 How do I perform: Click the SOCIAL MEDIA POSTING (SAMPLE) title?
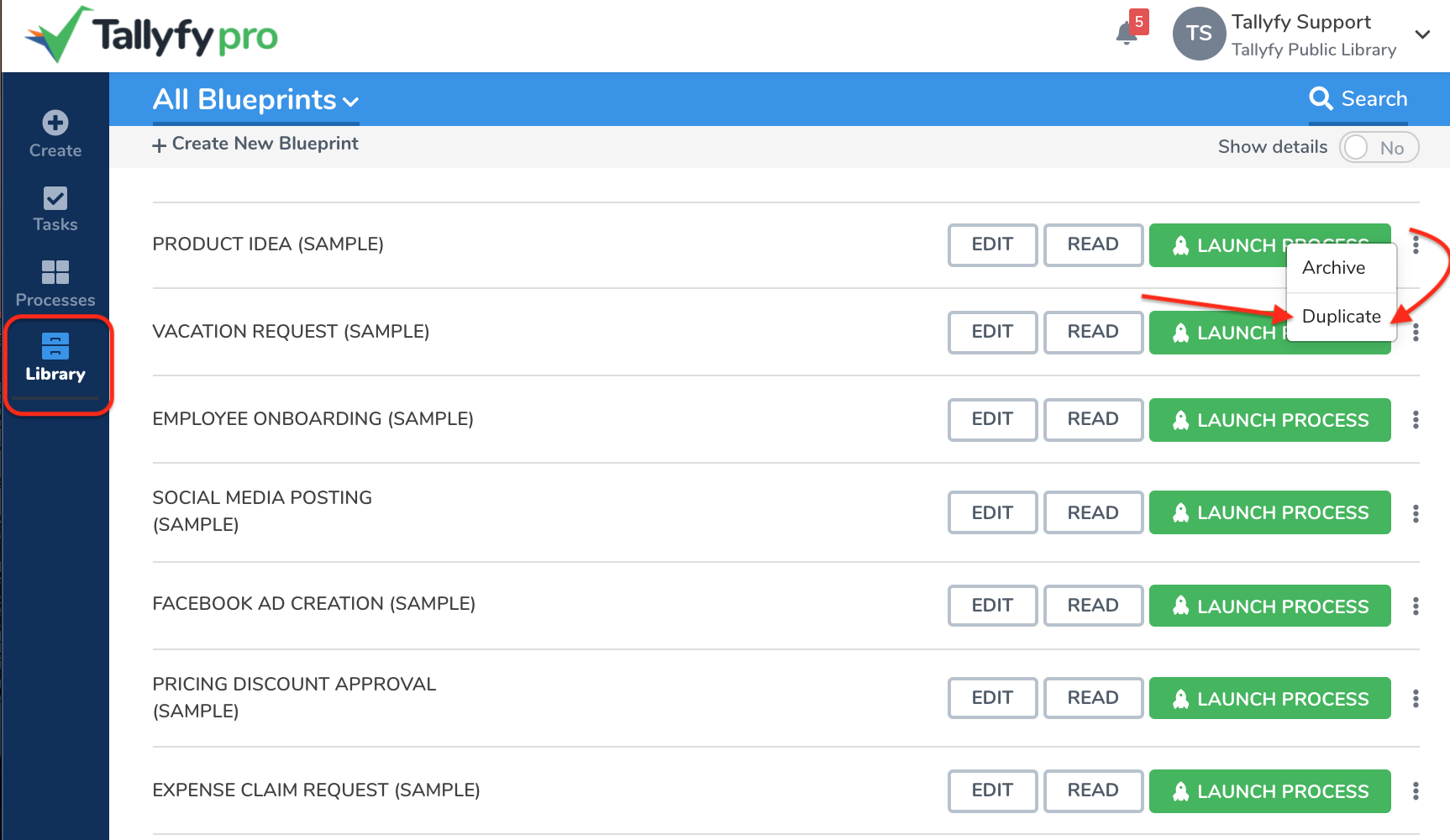(262, 511)
